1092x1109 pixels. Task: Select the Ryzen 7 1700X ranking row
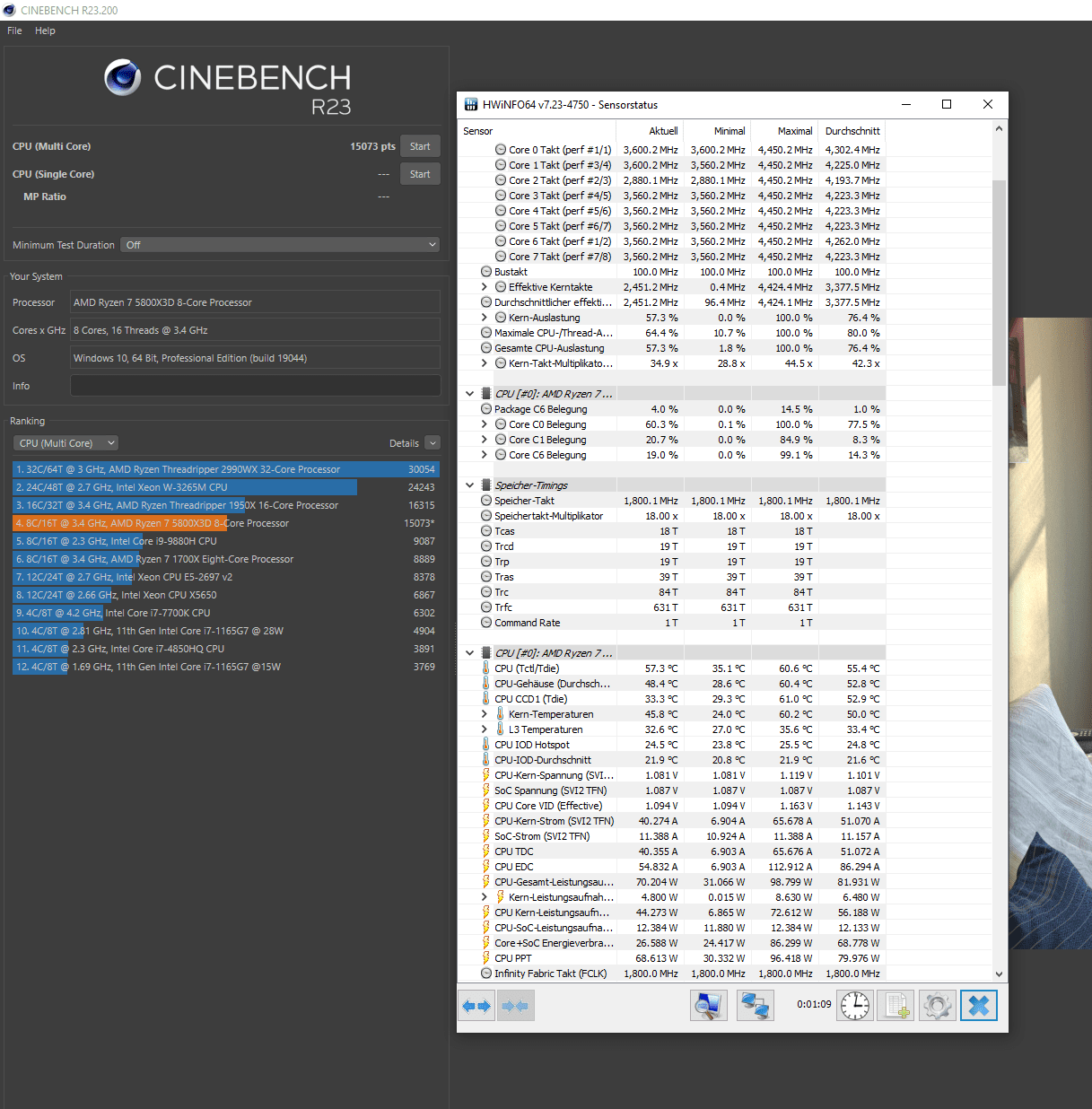226,559
